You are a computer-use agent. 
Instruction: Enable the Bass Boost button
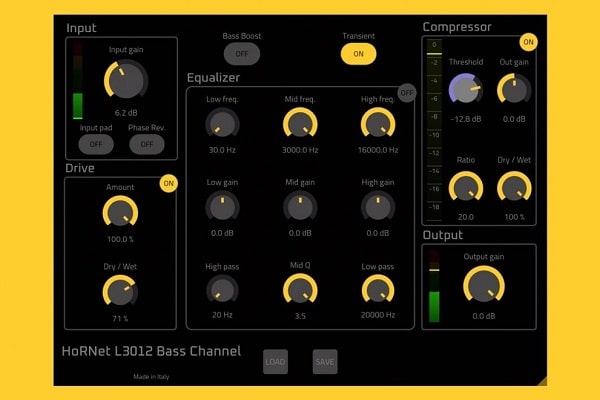click(241, 54)
